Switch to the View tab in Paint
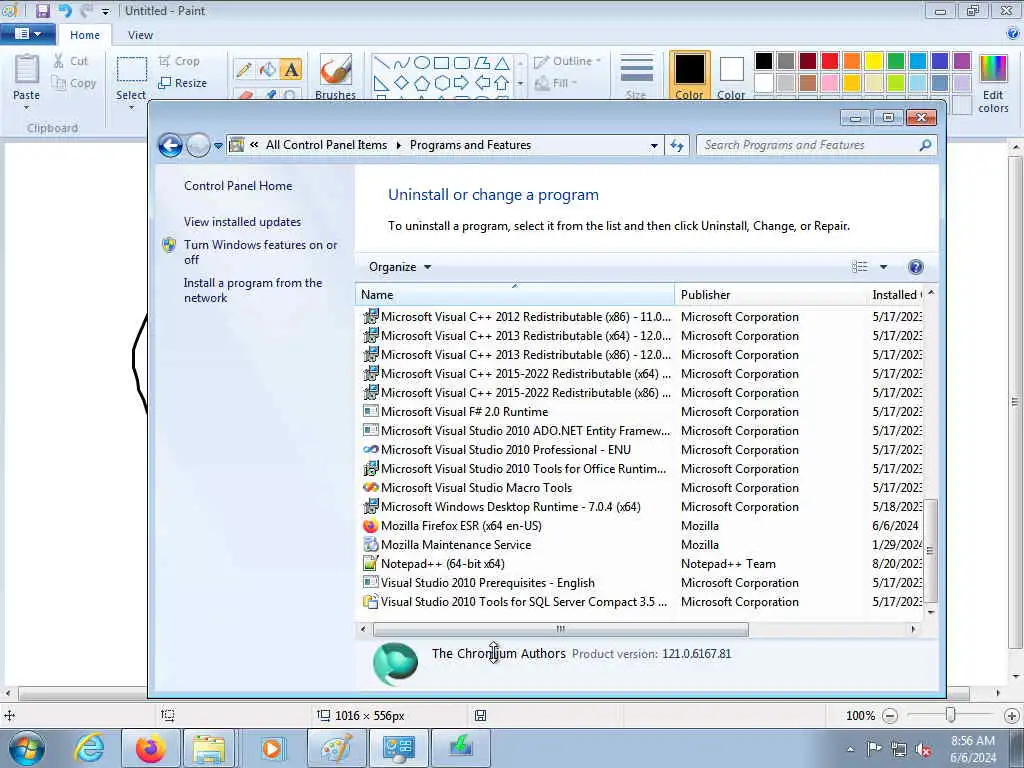This screenshot has width=1024, height=768. tap(140, 35)
